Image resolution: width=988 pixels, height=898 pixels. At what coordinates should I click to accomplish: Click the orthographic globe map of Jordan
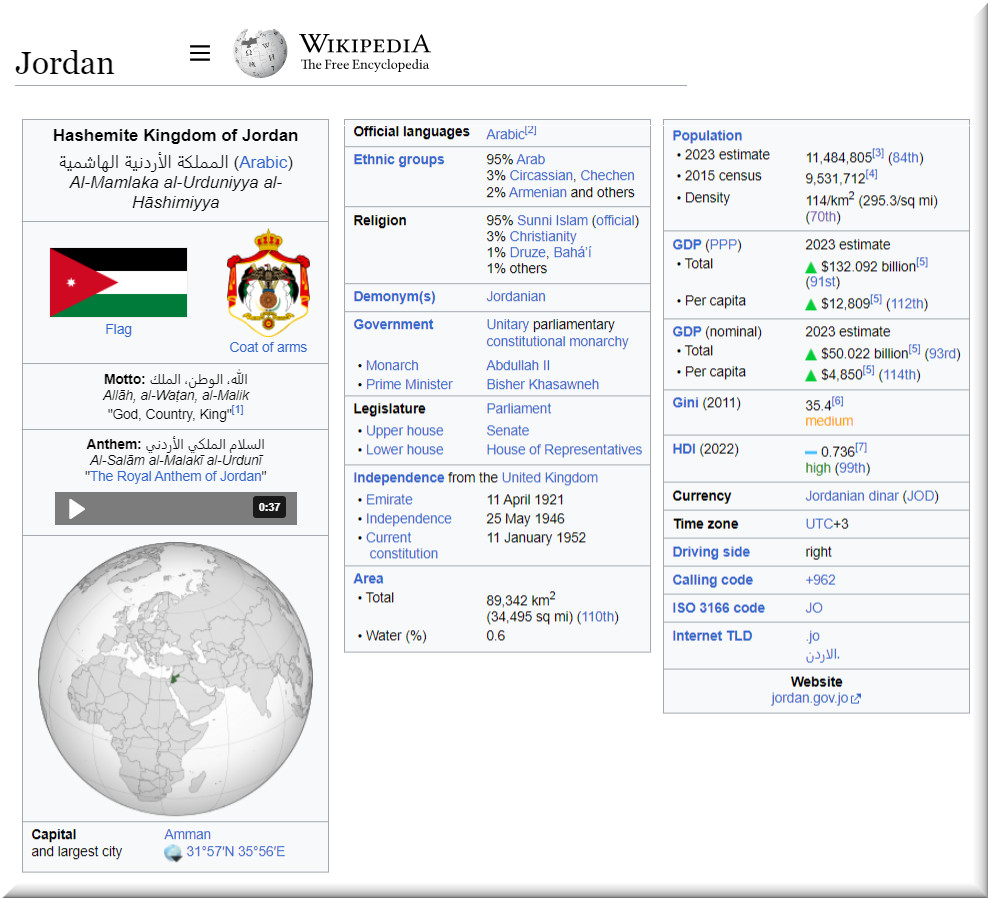tap(175, 679)
